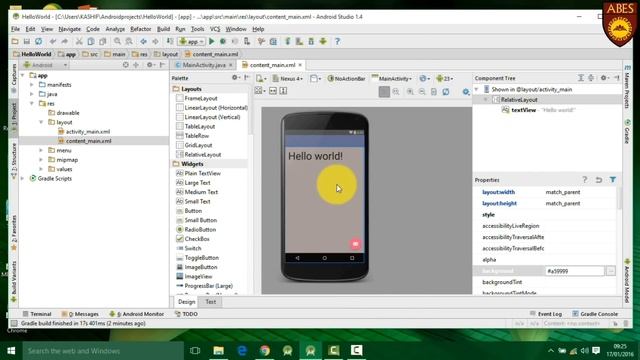Open the Messages tool window
640x360 pixels.
tap(80, 314)
